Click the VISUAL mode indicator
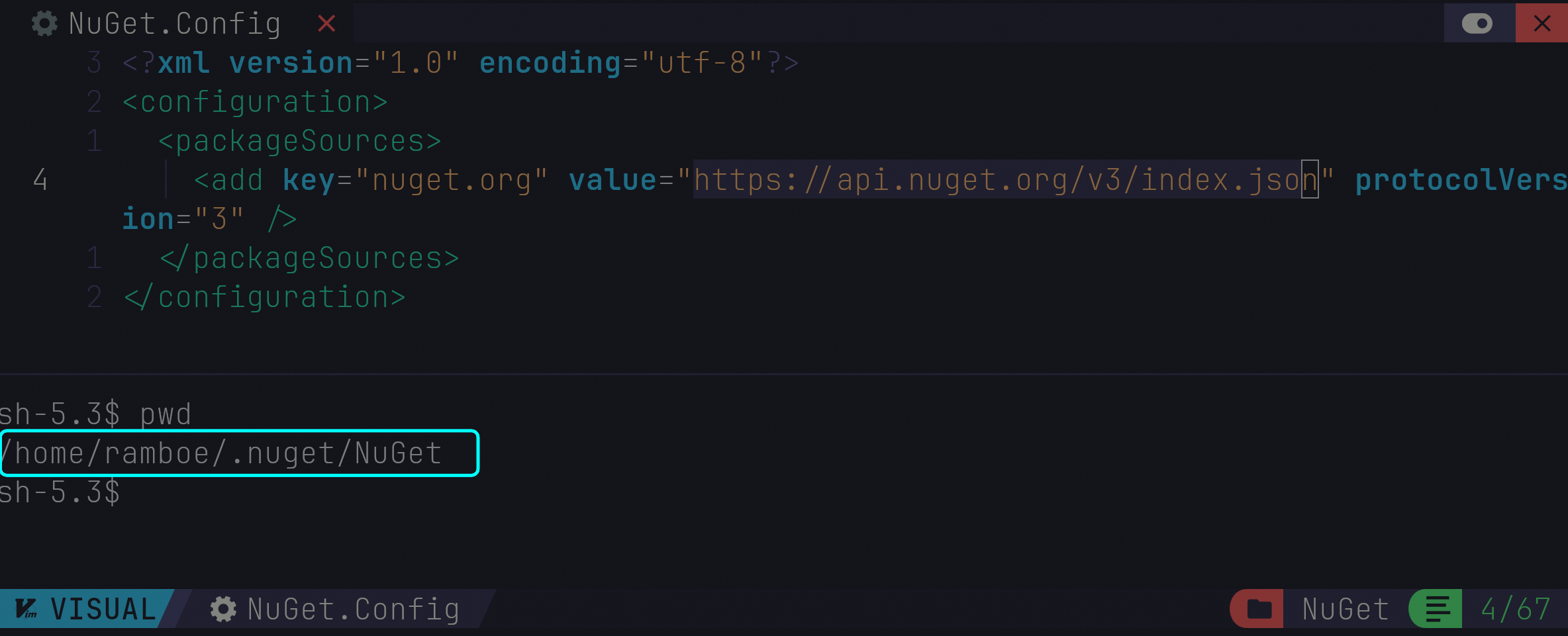Screen dimensions: 1568x636 103,609
